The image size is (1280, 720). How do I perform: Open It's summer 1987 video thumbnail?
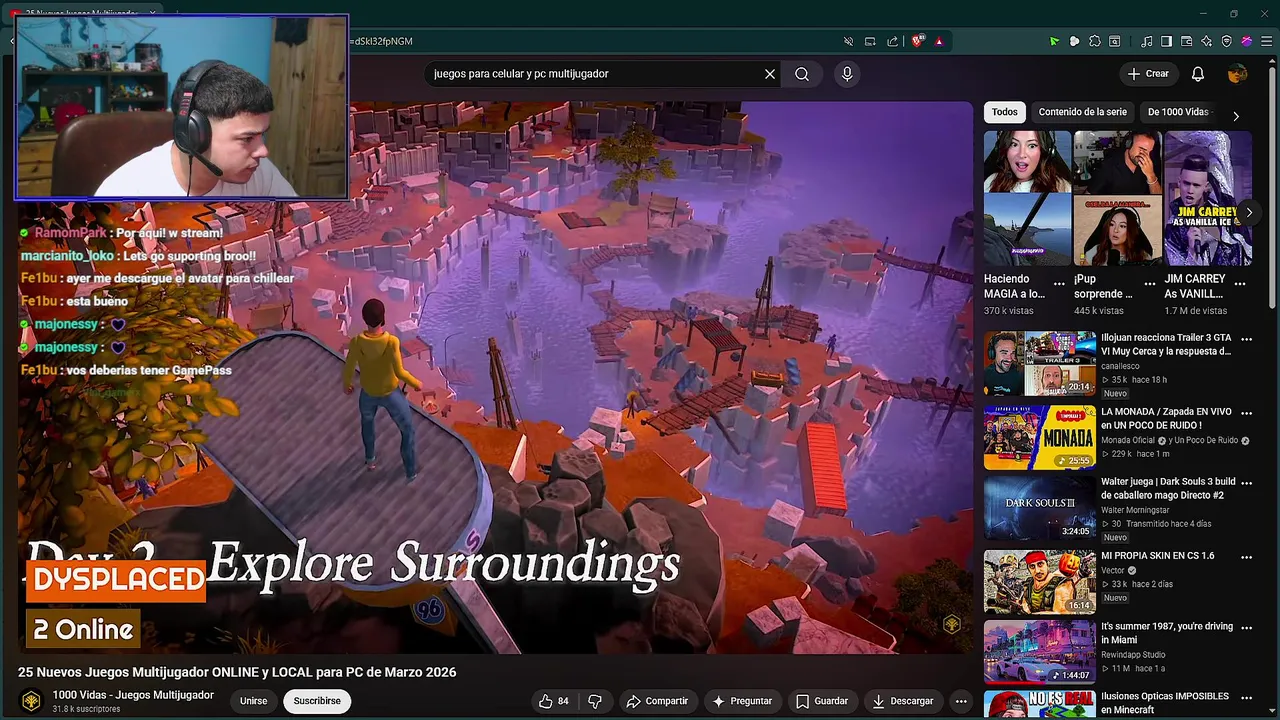tap(1040, 652)
